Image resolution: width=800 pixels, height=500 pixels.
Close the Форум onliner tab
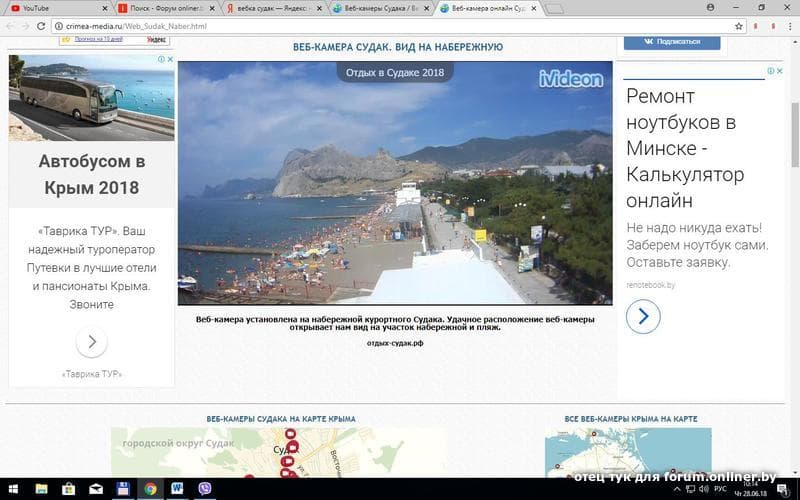[212, 9]
